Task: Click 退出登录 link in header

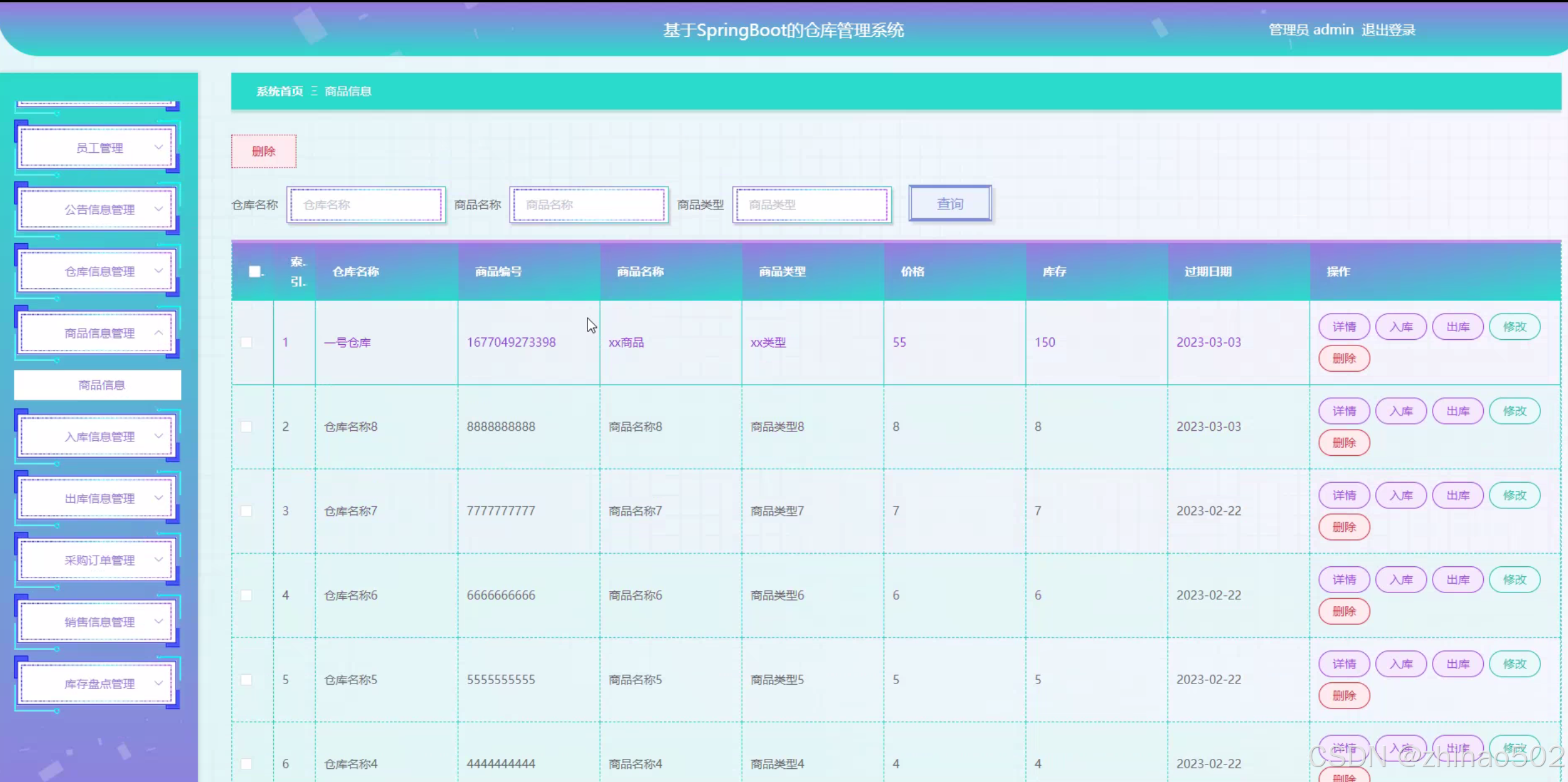Action: click(x=1388, y=30)
